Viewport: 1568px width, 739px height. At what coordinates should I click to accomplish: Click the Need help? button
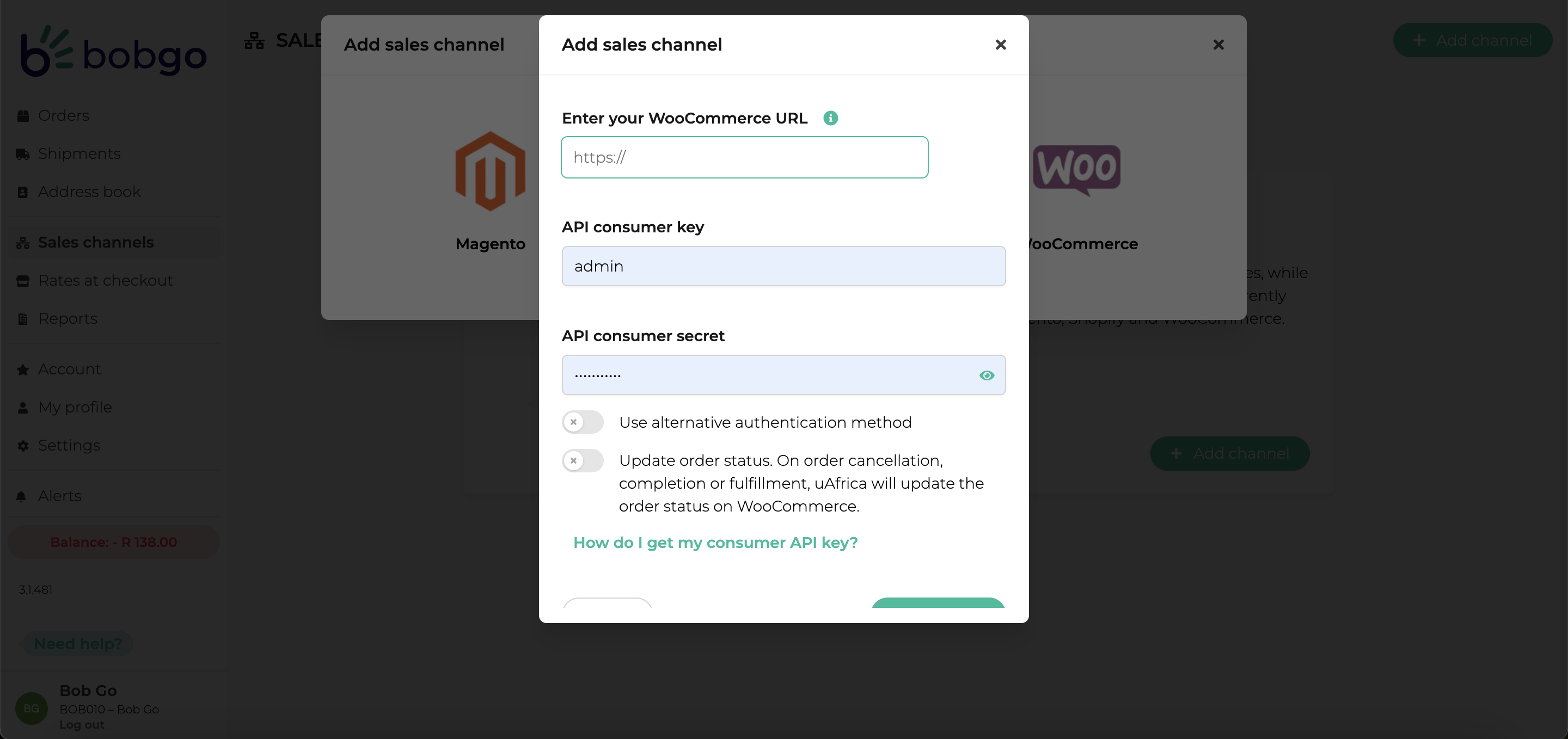click(x=77, y=644)
